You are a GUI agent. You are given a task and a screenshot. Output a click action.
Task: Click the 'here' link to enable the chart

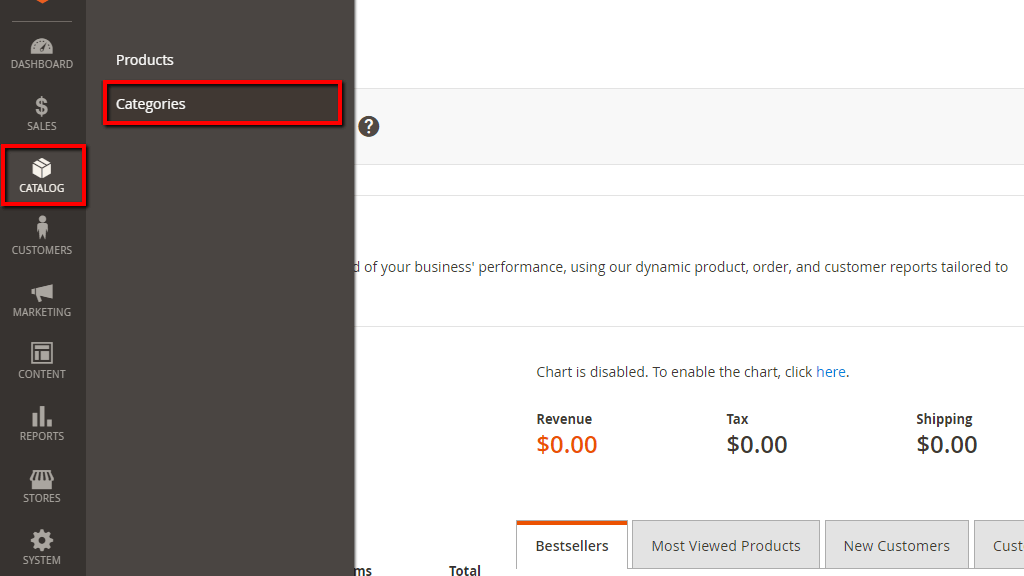(x=831, y=371)
